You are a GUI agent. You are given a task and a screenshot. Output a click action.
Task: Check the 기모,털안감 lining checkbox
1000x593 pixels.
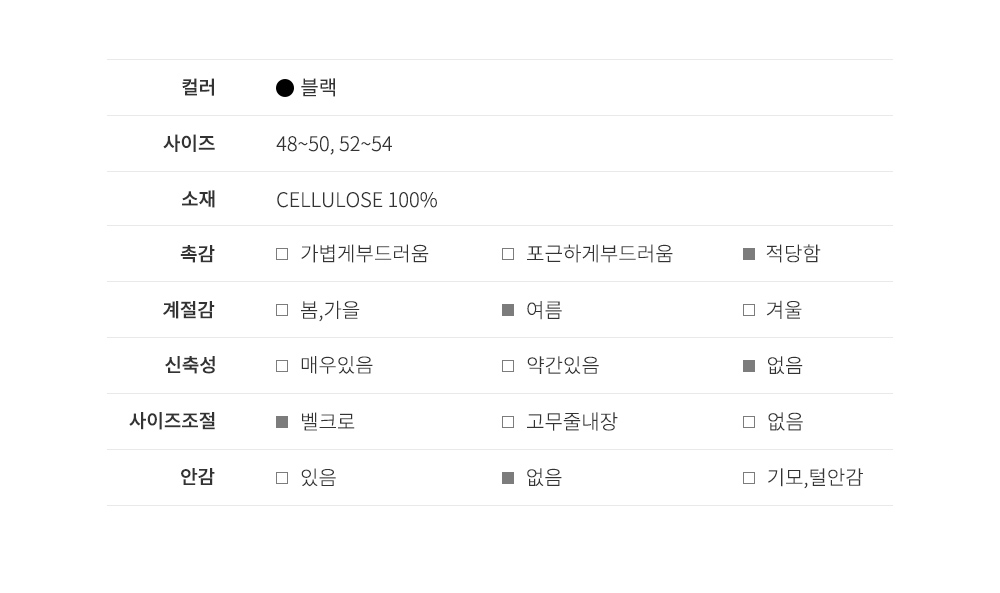tap(749, 478)
